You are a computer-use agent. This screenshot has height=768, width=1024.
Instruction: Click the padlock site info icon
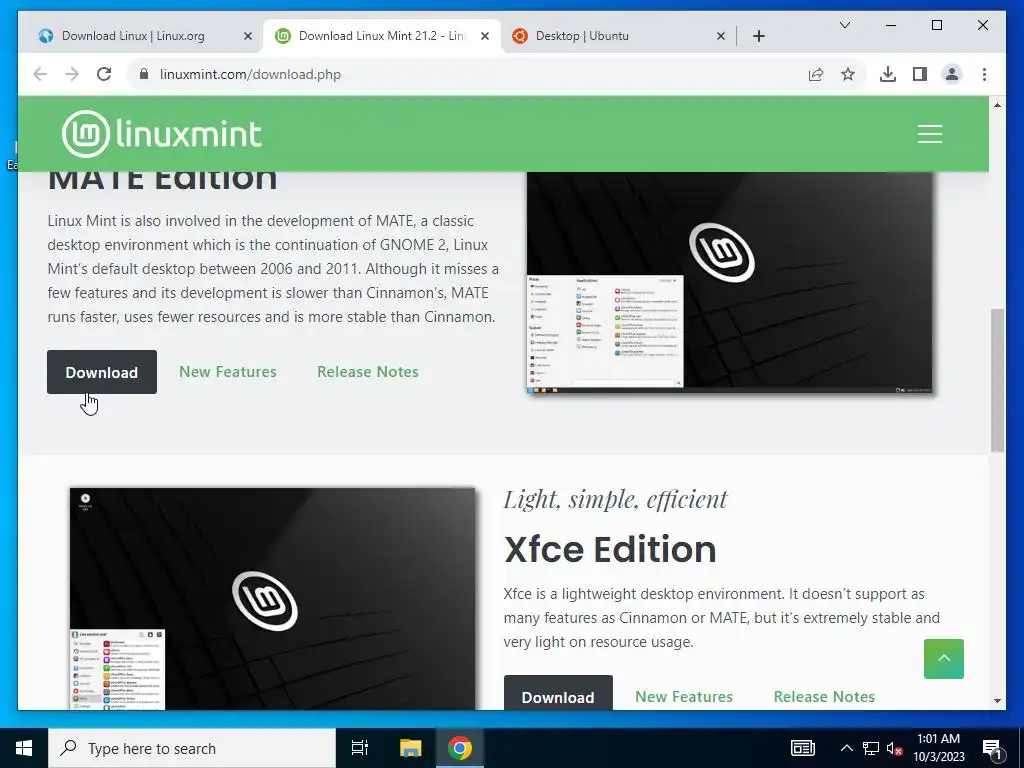coord(144,74)
